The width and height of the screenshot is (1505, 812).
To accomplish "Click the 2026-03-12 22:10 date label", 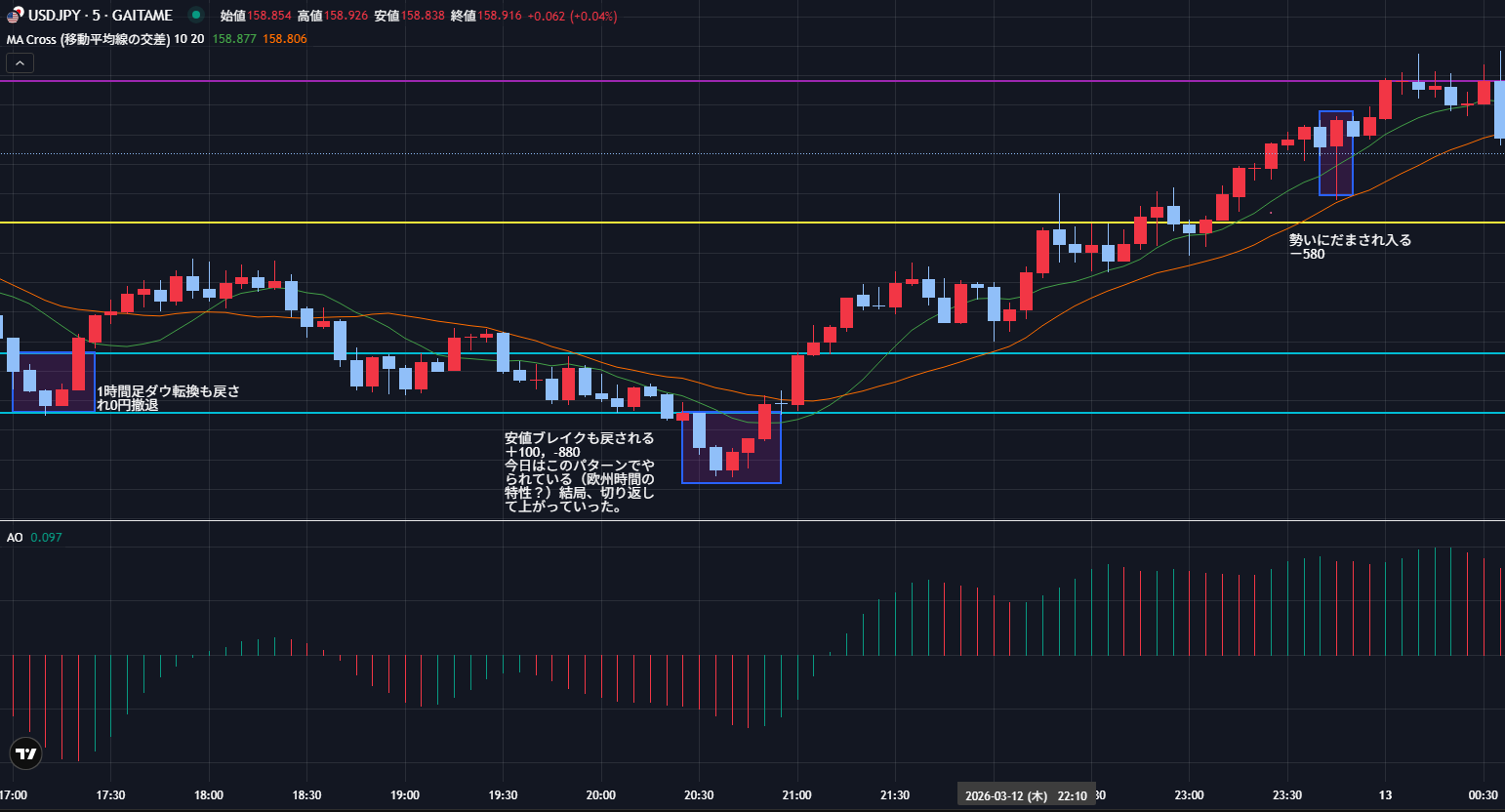I will (x=1026, y=795).
